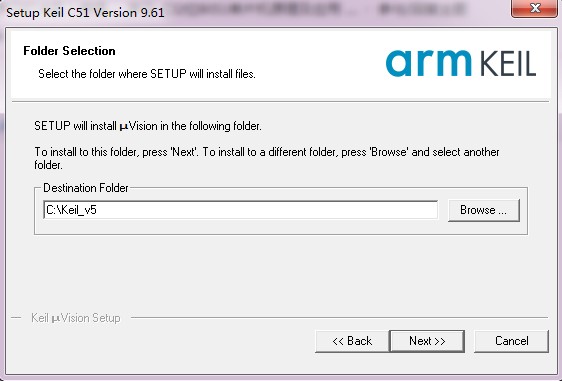Select the Folder Selection heading
The image size is (562, 381).
point(69,51)
